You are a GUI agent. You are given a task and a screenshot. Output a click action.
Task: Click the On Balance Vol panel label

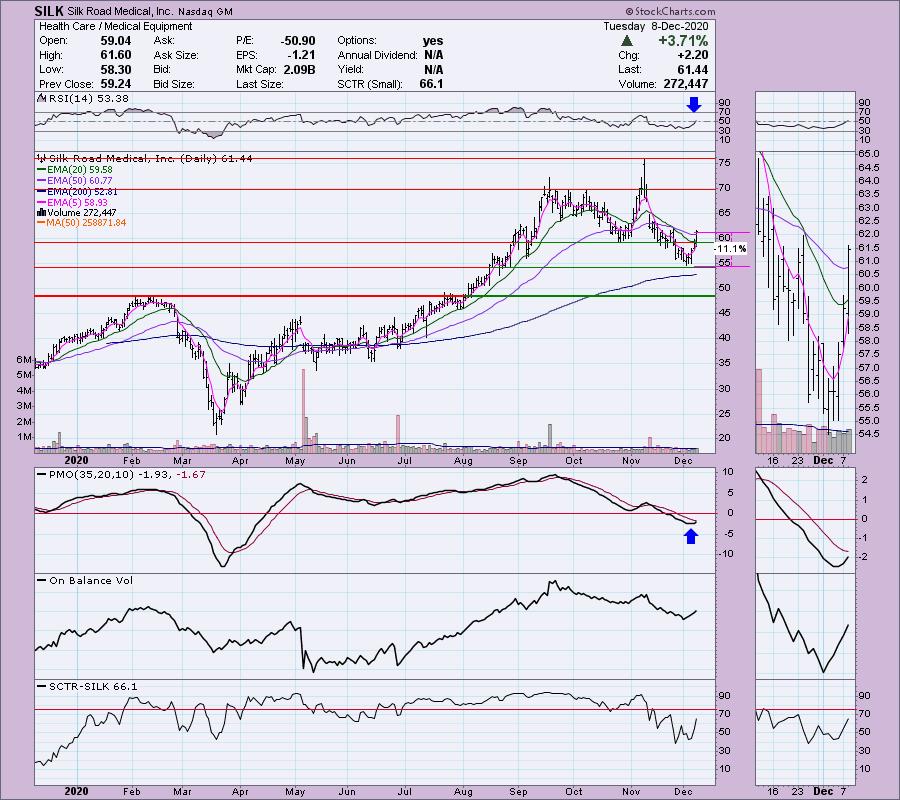(x=91, y=581)
